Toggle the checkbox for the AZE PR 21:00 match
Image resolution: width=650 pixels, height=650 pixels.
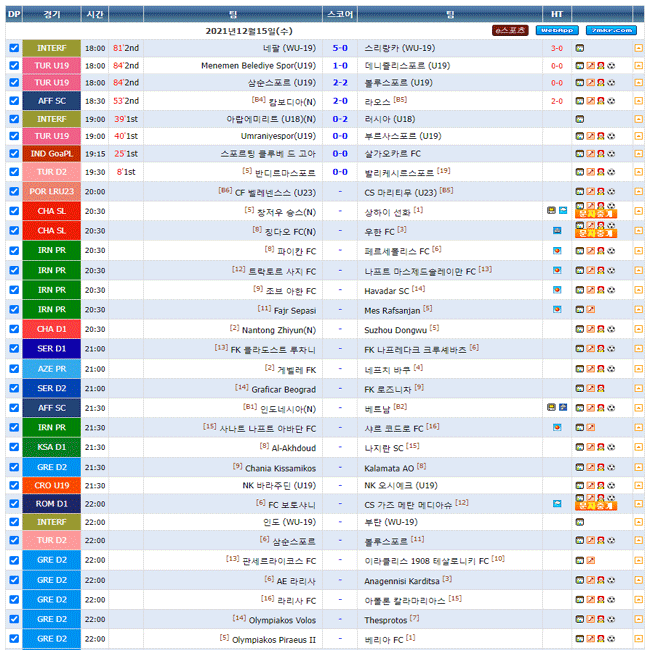(14, 369)
